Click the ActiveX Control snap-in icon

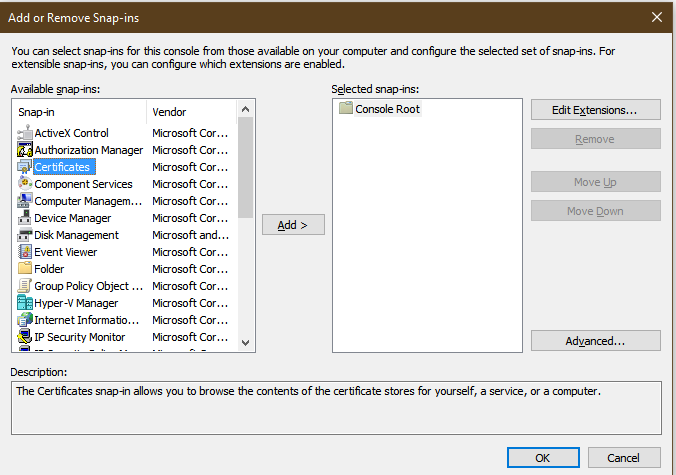coord(25,133)
